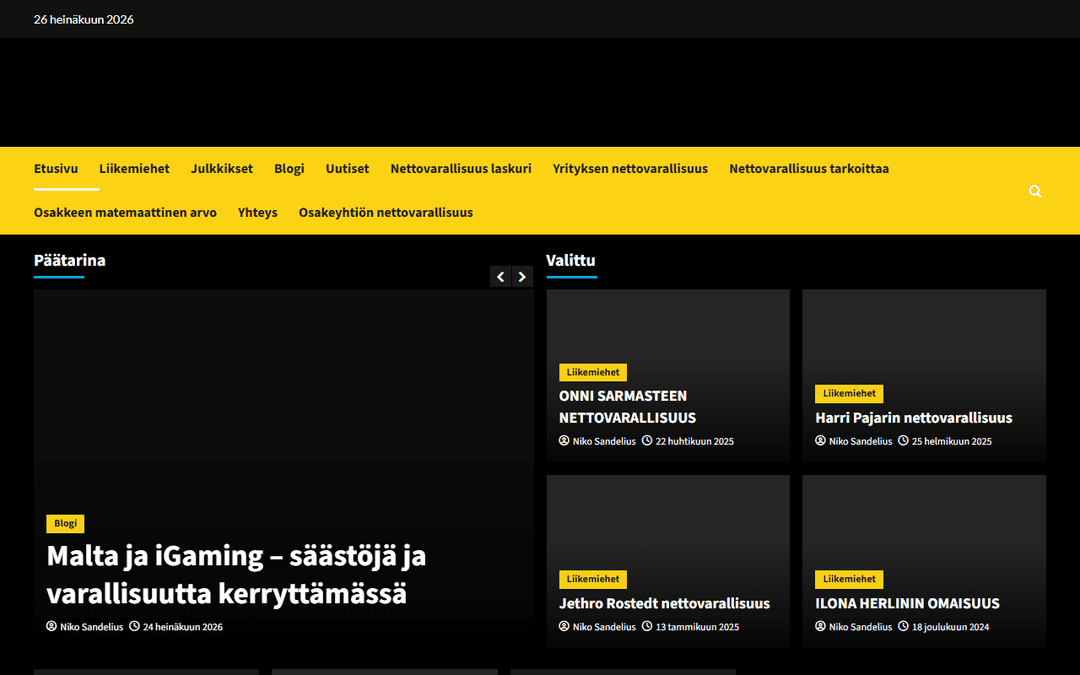Viewport: 1080px width, 675px height.
Task: Click author icon on Malta ja iGaming article
Action: [x=52, y=626]
